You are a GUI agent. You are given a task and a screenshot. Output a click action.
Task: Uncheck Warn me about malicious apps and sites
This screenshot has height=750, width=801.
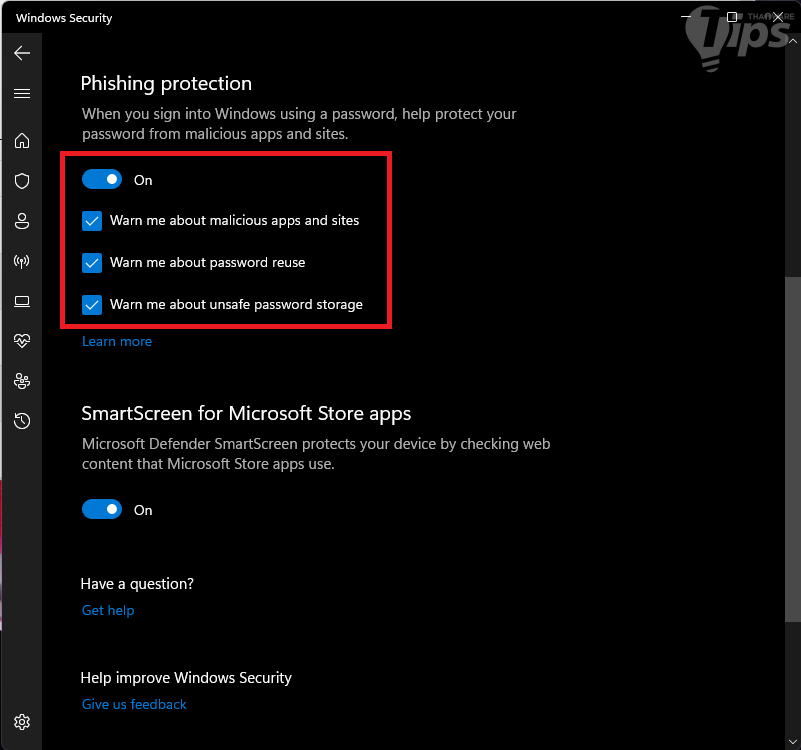tap(92, 221)
